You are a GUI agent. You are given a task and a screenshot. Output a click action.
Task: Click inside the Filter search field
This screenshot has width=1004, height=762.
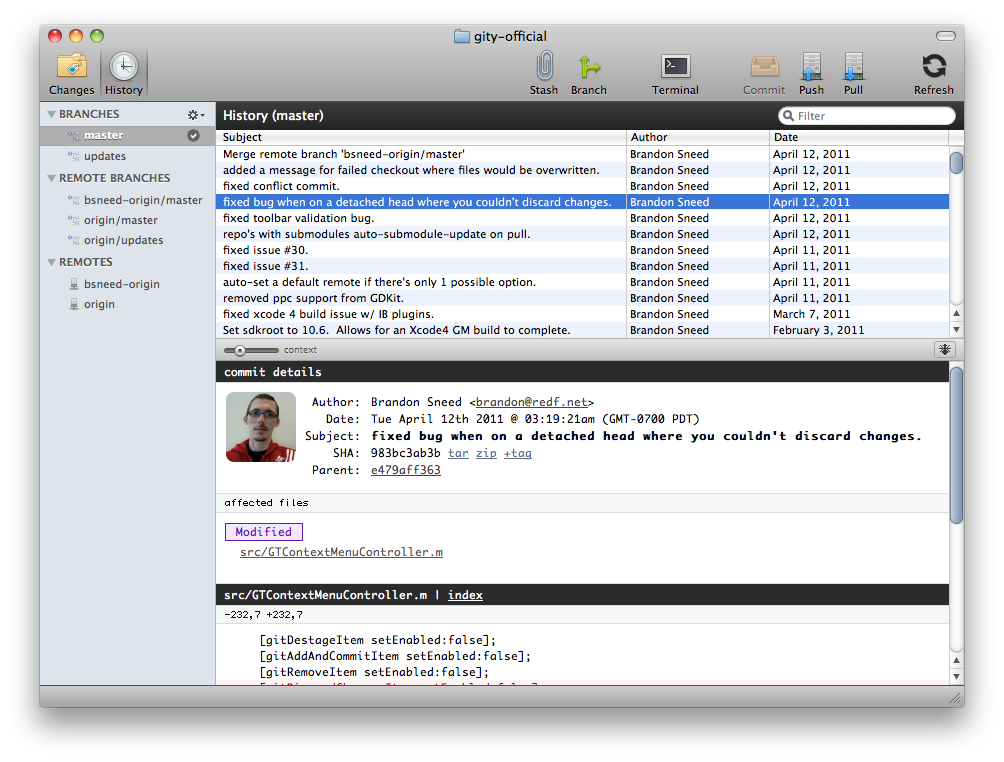pyautogui.click(x=865, y=115)
